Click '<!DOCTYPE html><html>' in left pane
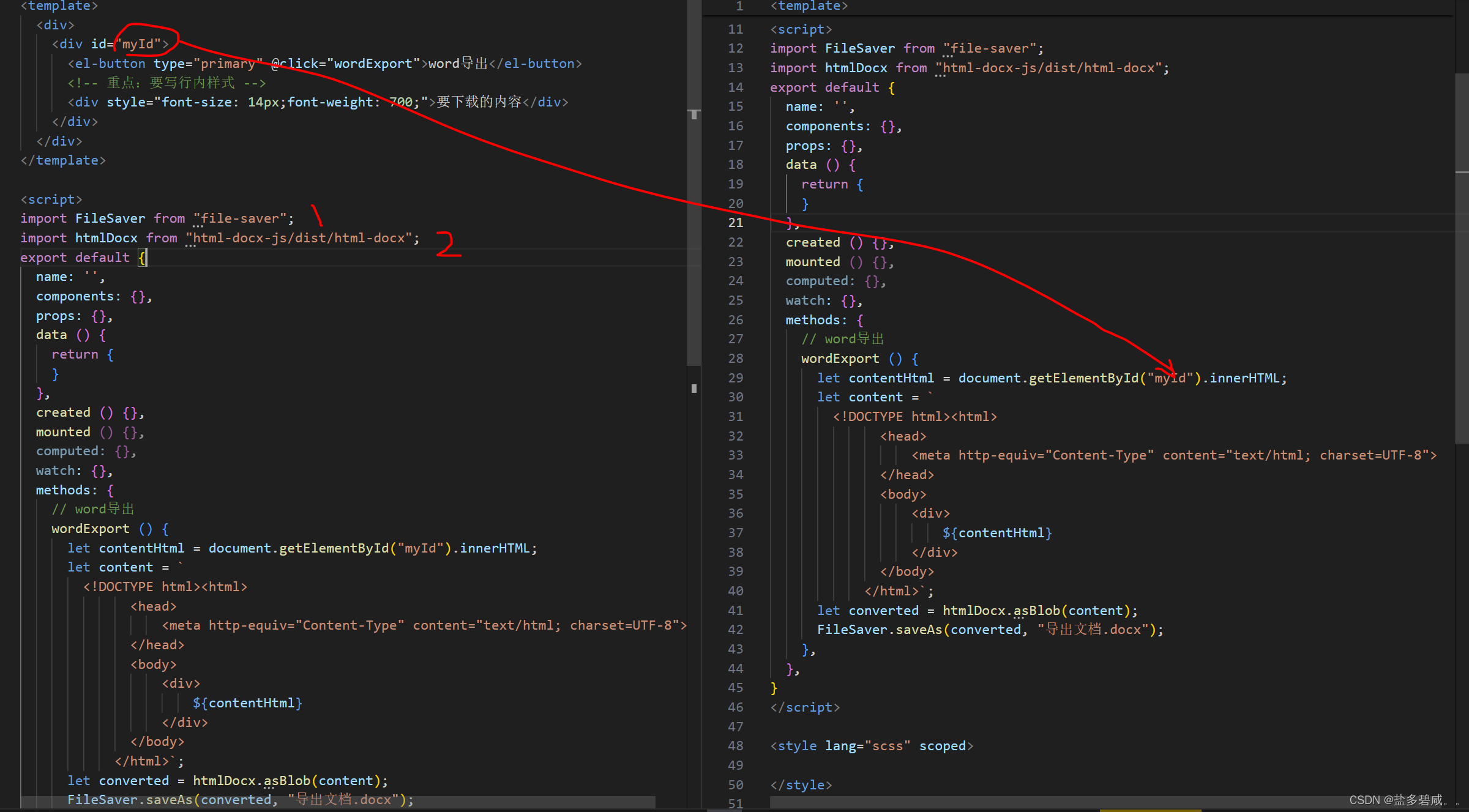Image resolution: width=1469 pixels, height=812 pixels. [x=165, y=587]
